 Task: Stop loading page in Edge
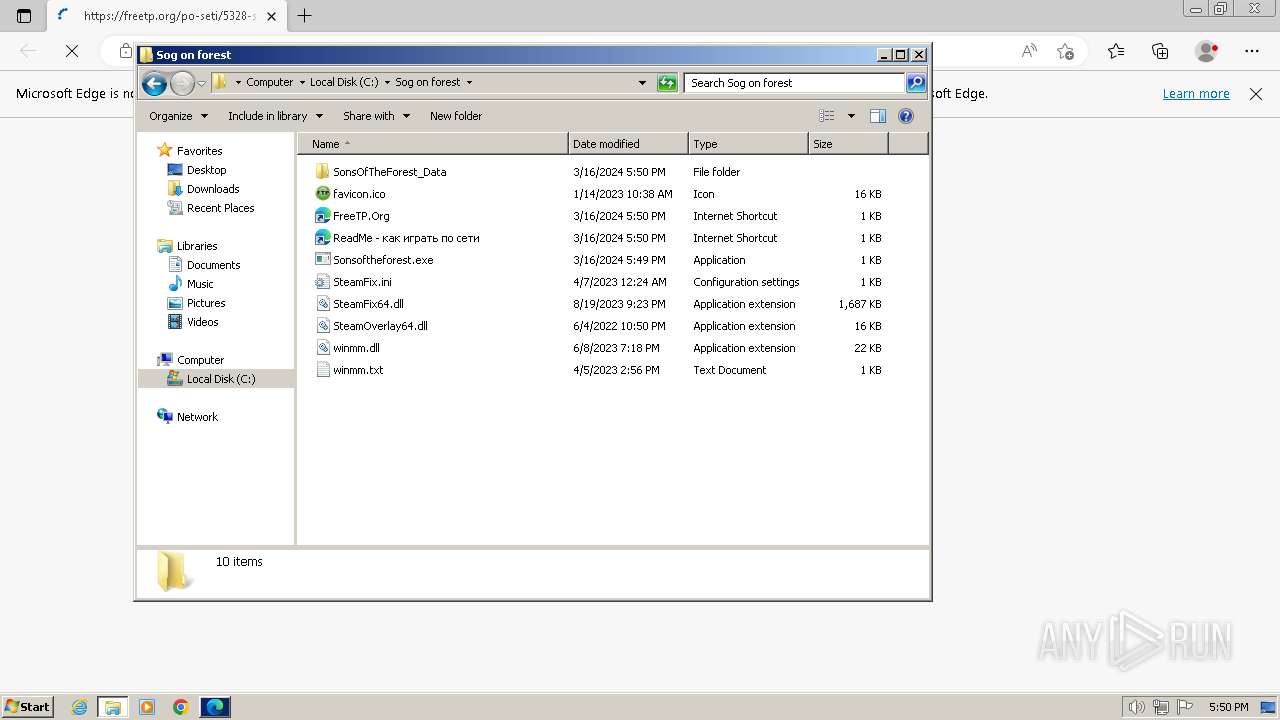(72, 51)
